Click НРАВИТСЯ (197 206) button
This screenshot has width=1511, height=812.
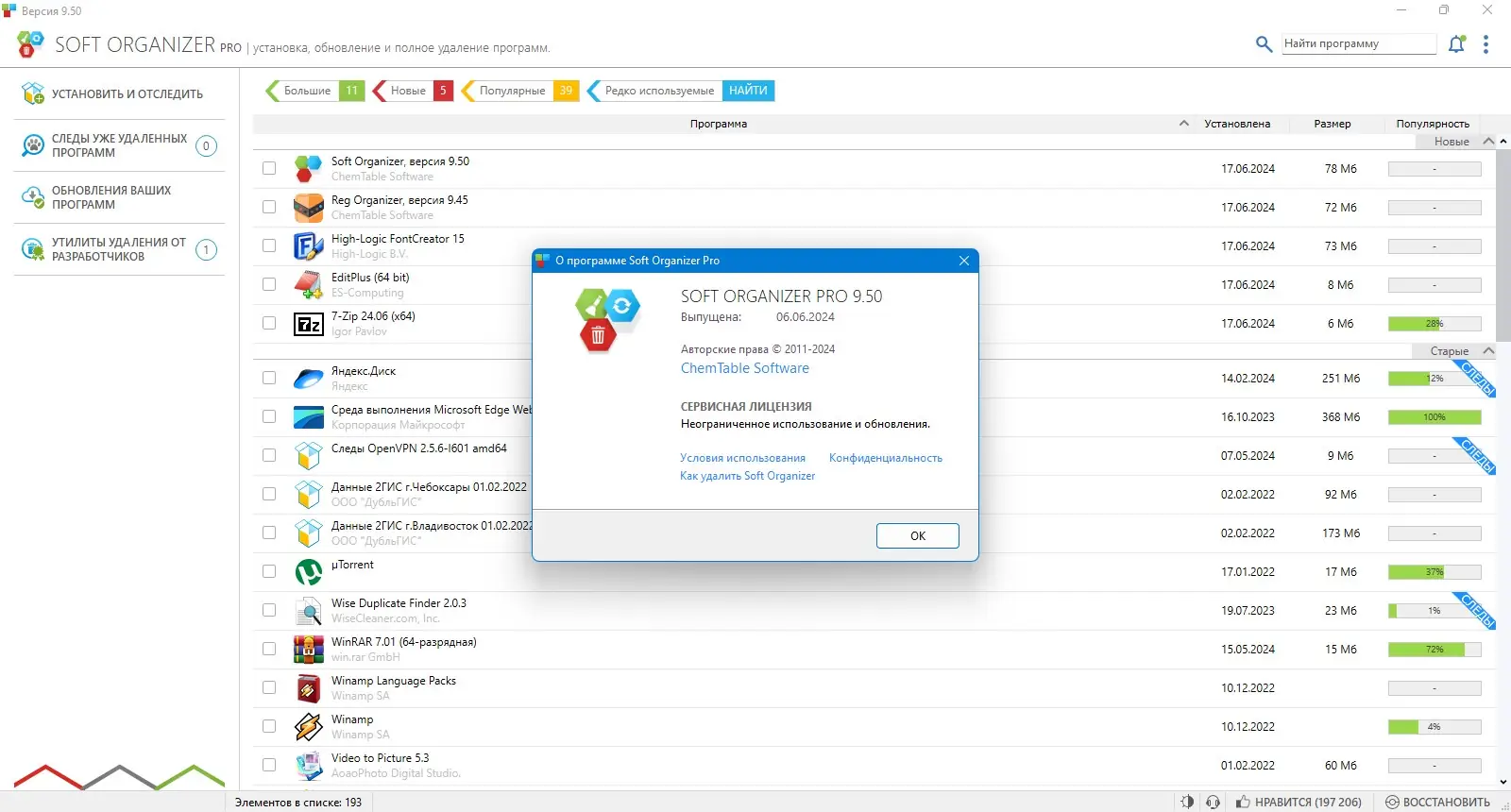1299,802
